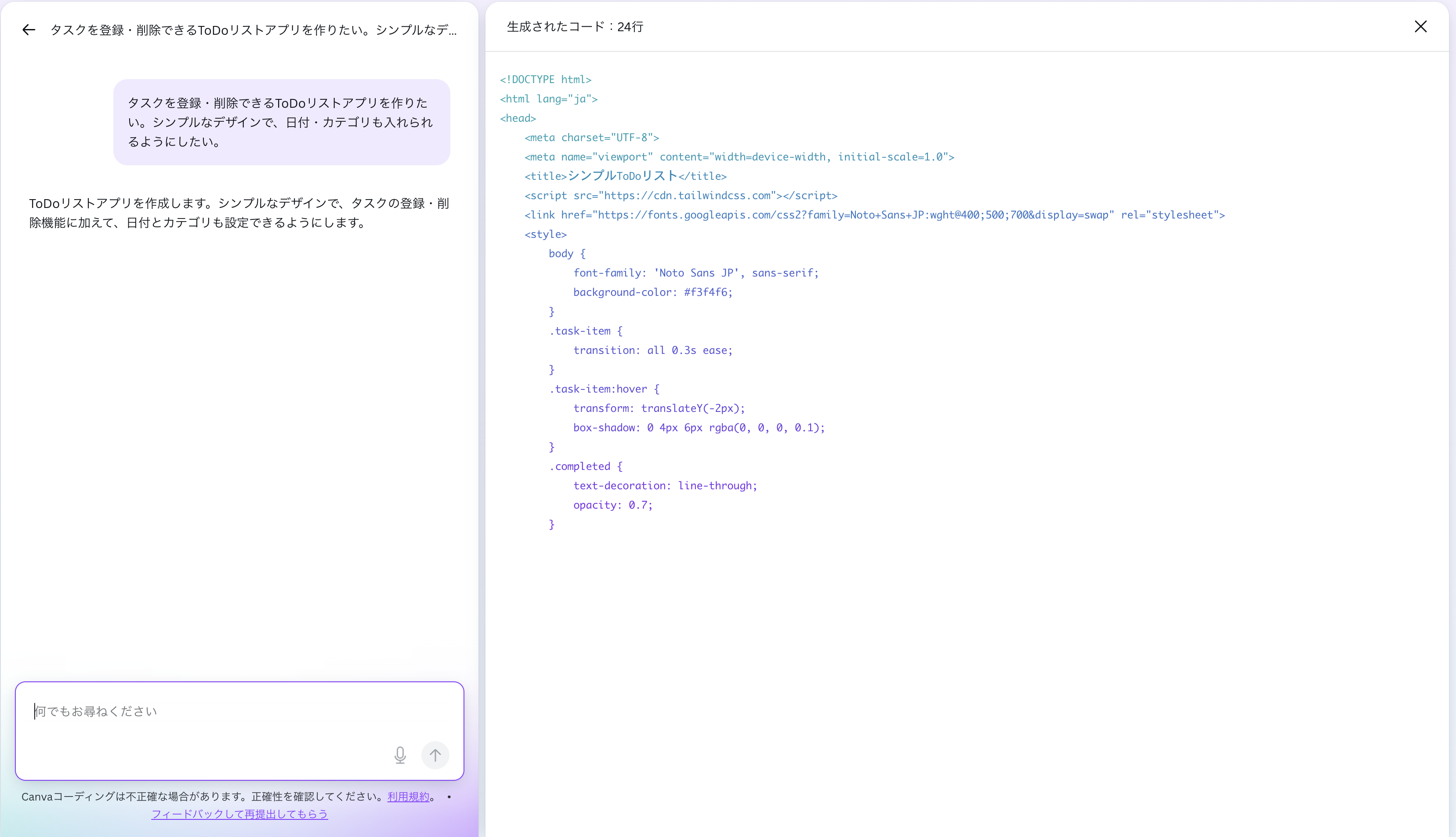This screenshot has height=837, width=1456.
Task: Click the 'body {' code line
Action: (567, 254)
